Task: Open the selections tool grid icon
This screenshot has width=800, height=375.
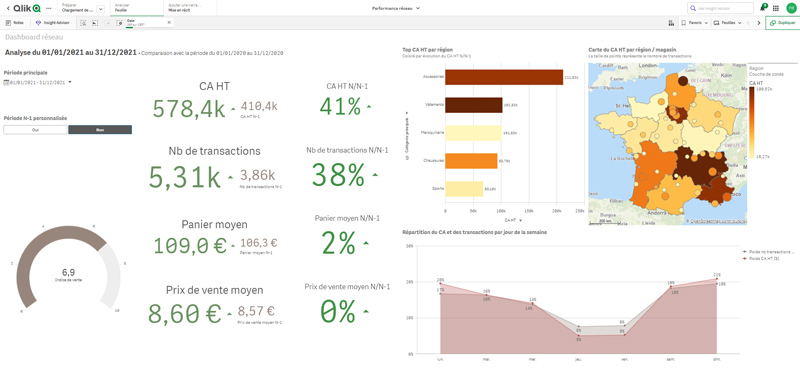Action: [671, 23]
